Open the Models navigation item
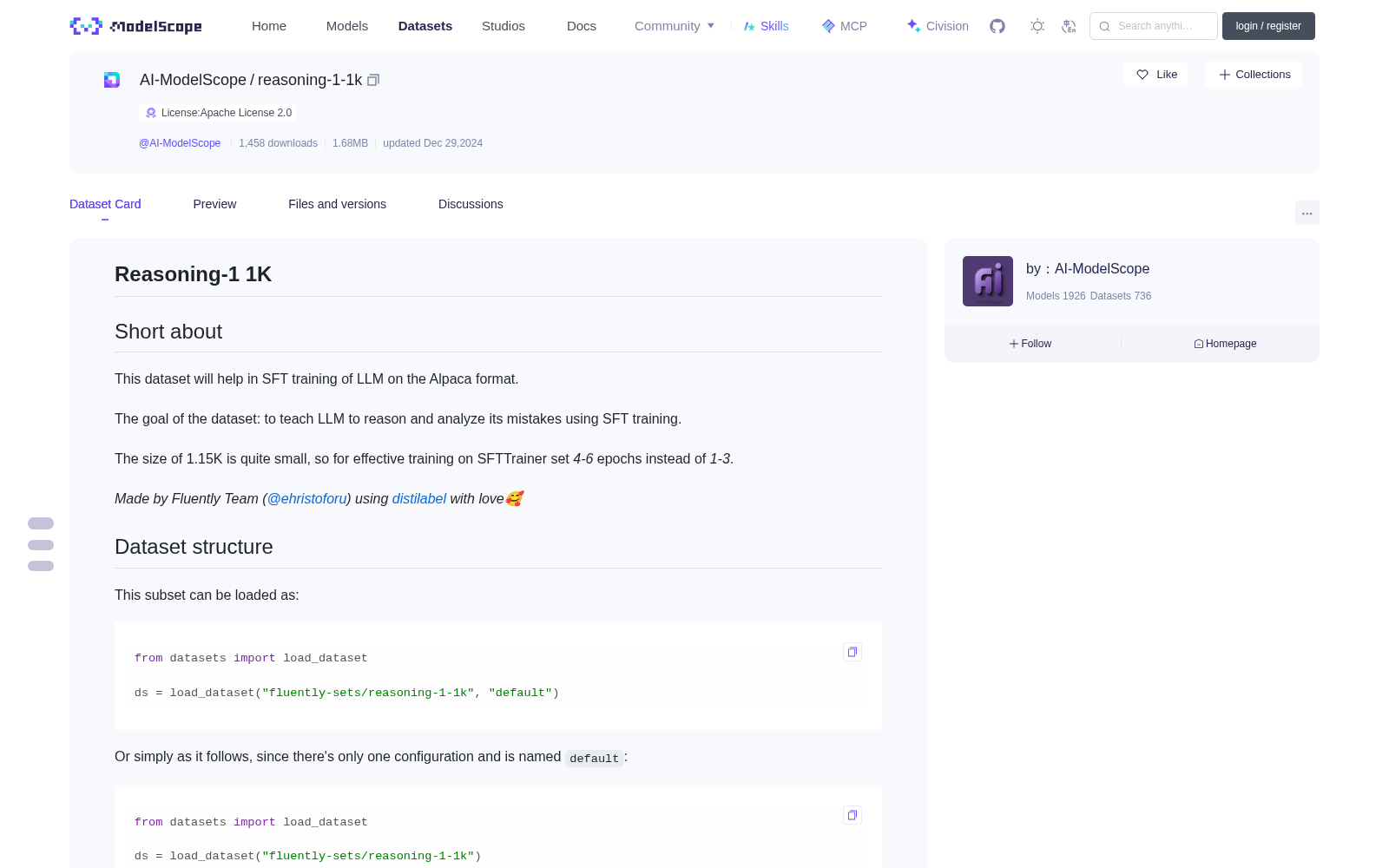1389x868 pixels. (x=347, y=26)
